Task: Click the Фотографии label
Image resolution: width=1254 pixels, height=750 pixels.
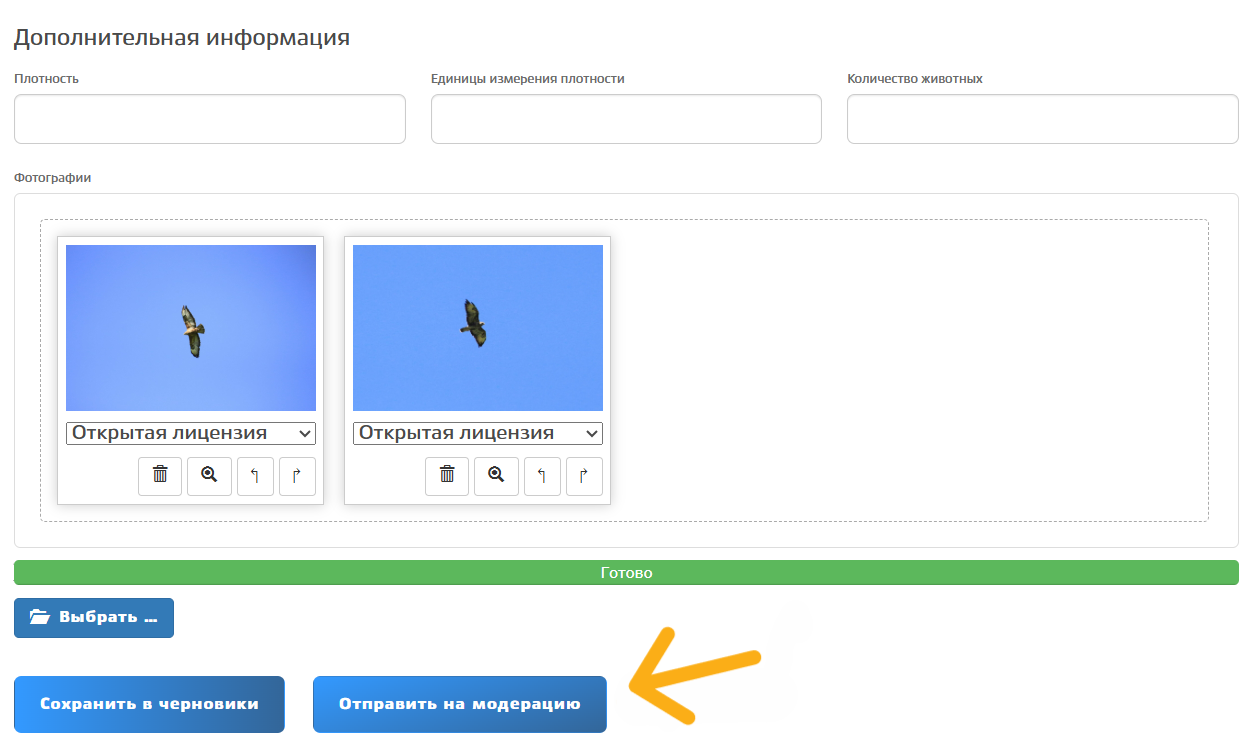Action: coord(53,177)
